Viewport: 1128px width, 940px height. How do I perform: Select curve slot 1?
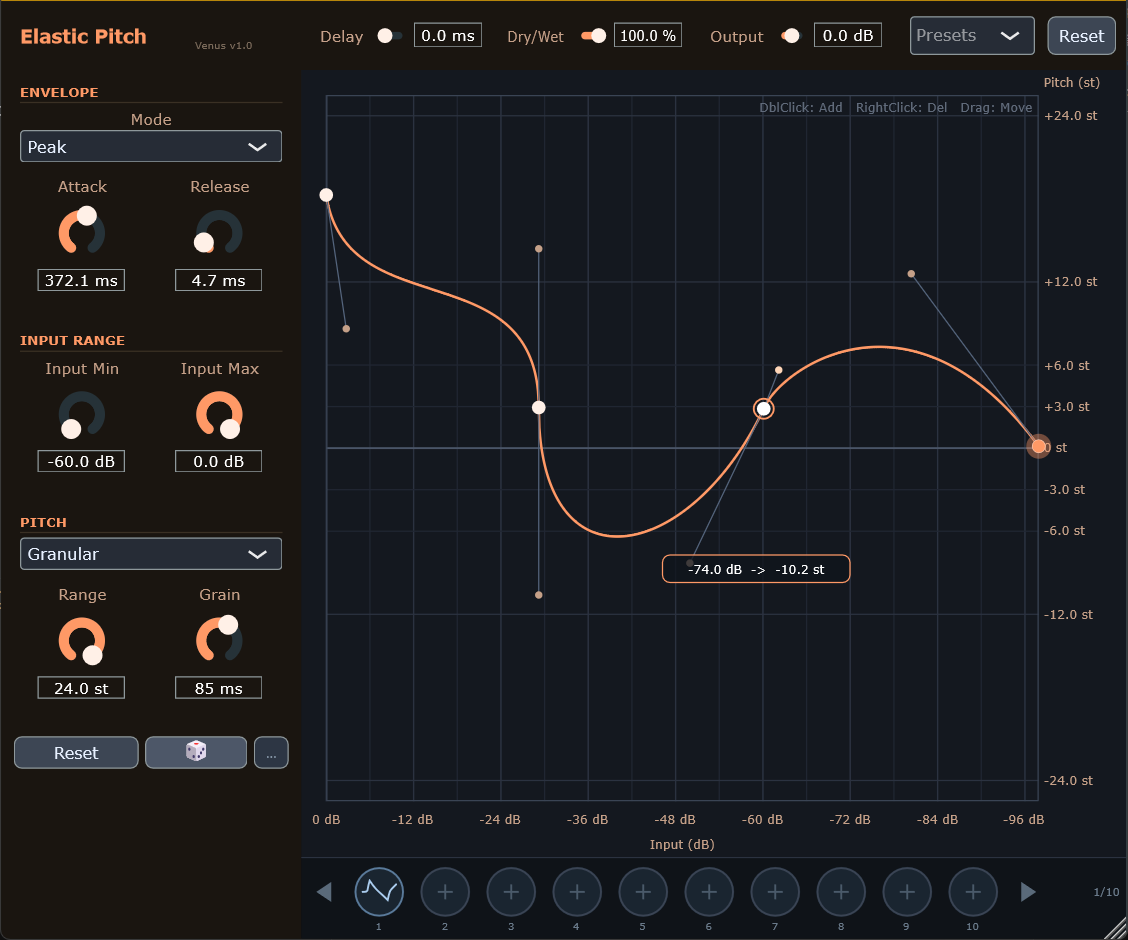379,892
